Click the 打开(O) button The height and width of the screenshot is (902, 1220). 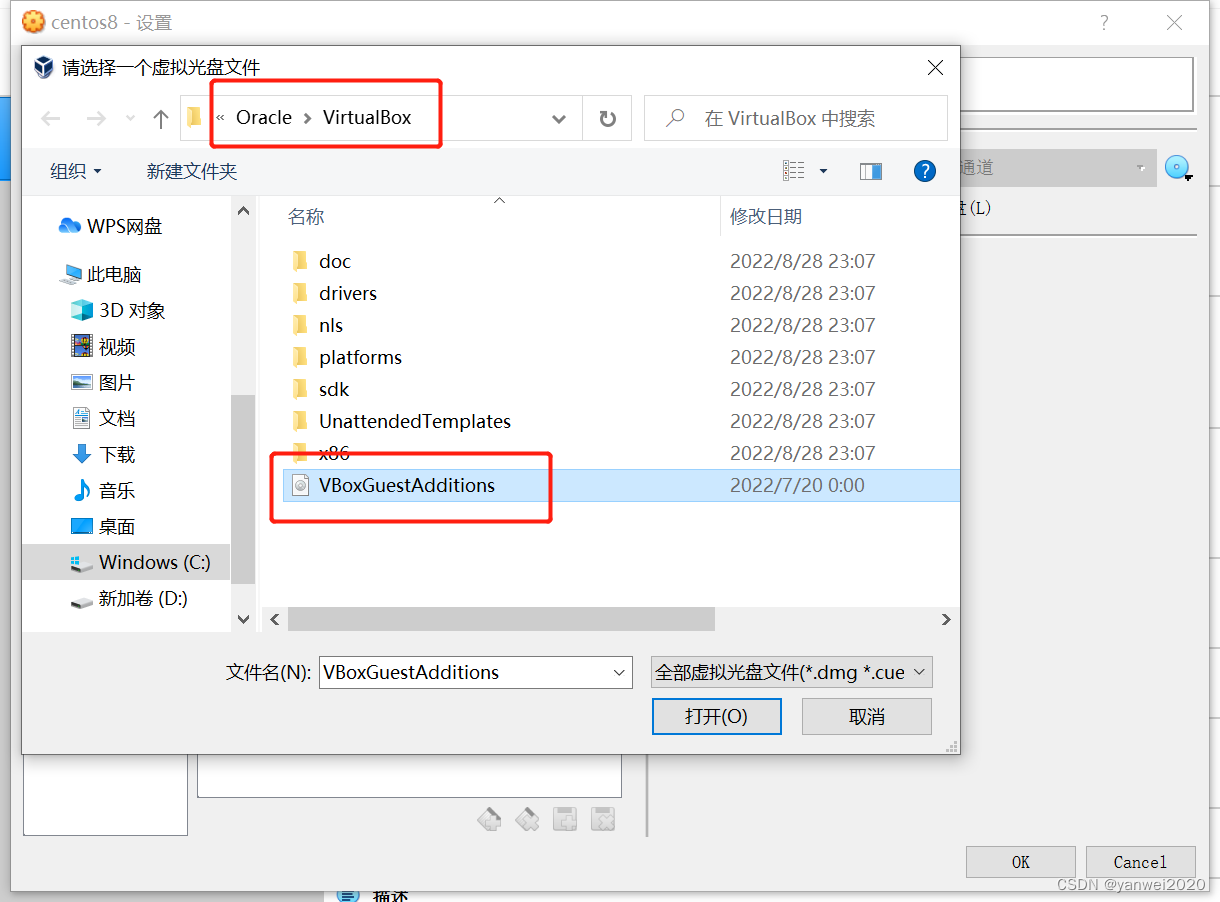(x=716, y=716)
